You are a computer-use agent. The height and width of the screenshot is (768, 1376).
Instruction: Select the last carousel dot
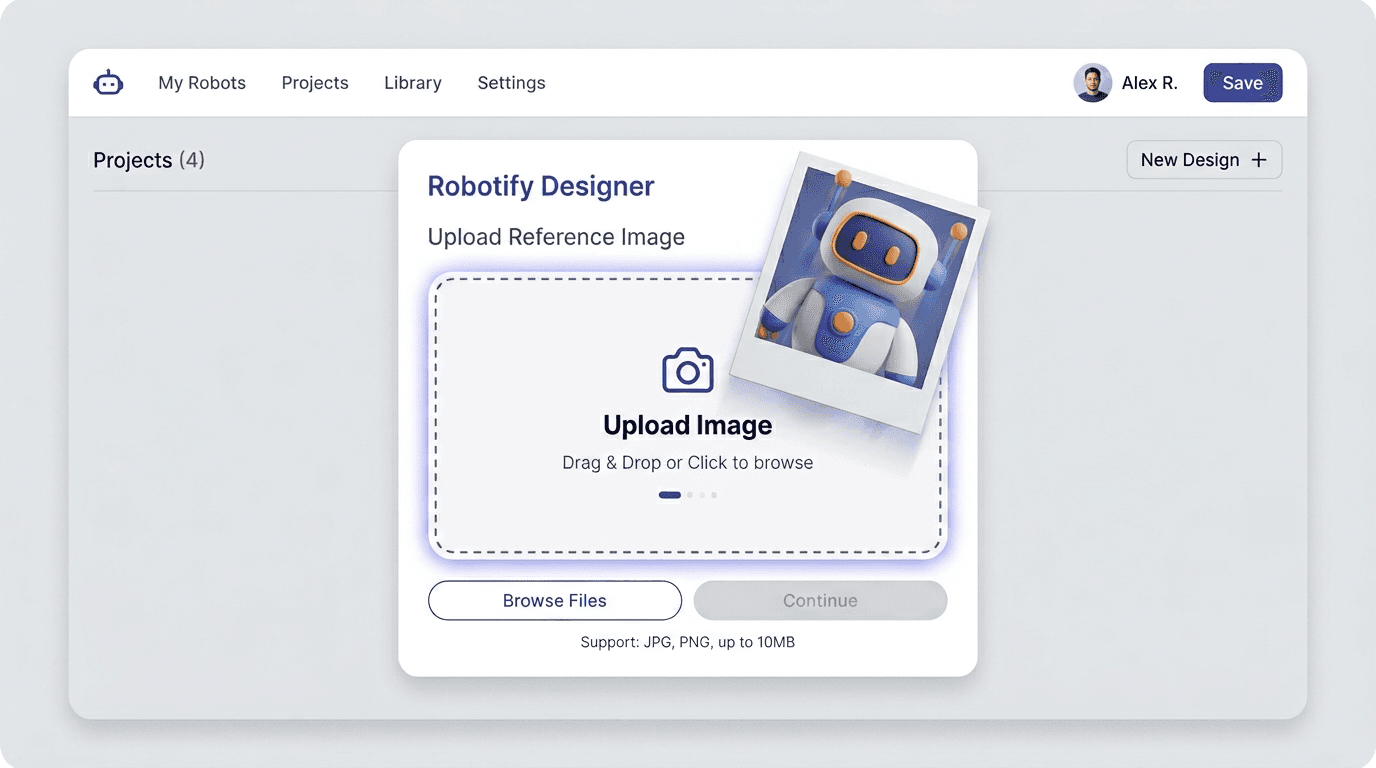713,494
